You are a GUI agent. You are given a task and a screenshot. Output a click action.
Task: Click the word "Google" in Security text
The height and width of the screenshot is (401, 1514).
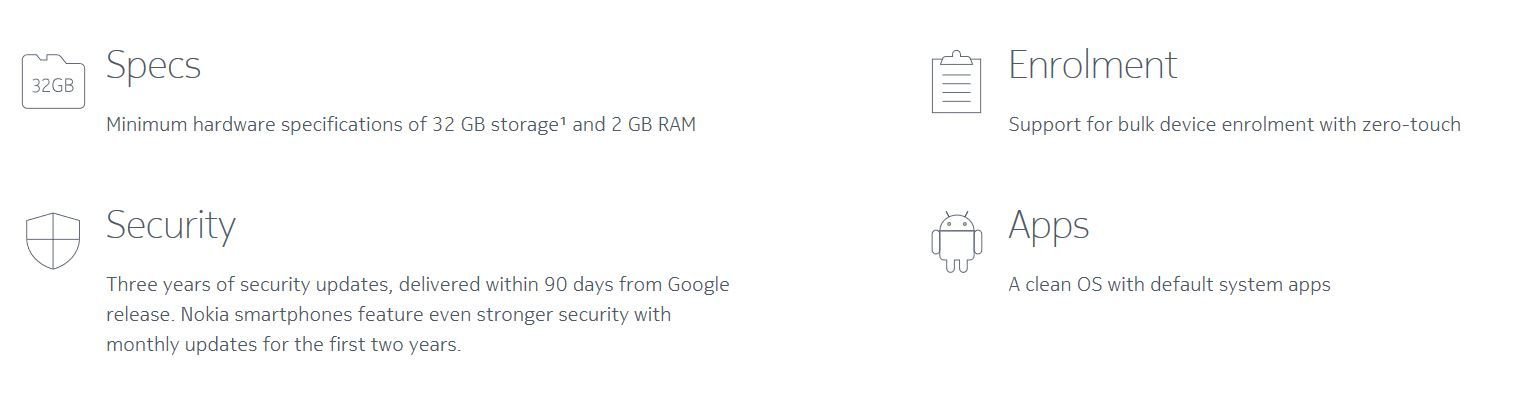point(698,285)
